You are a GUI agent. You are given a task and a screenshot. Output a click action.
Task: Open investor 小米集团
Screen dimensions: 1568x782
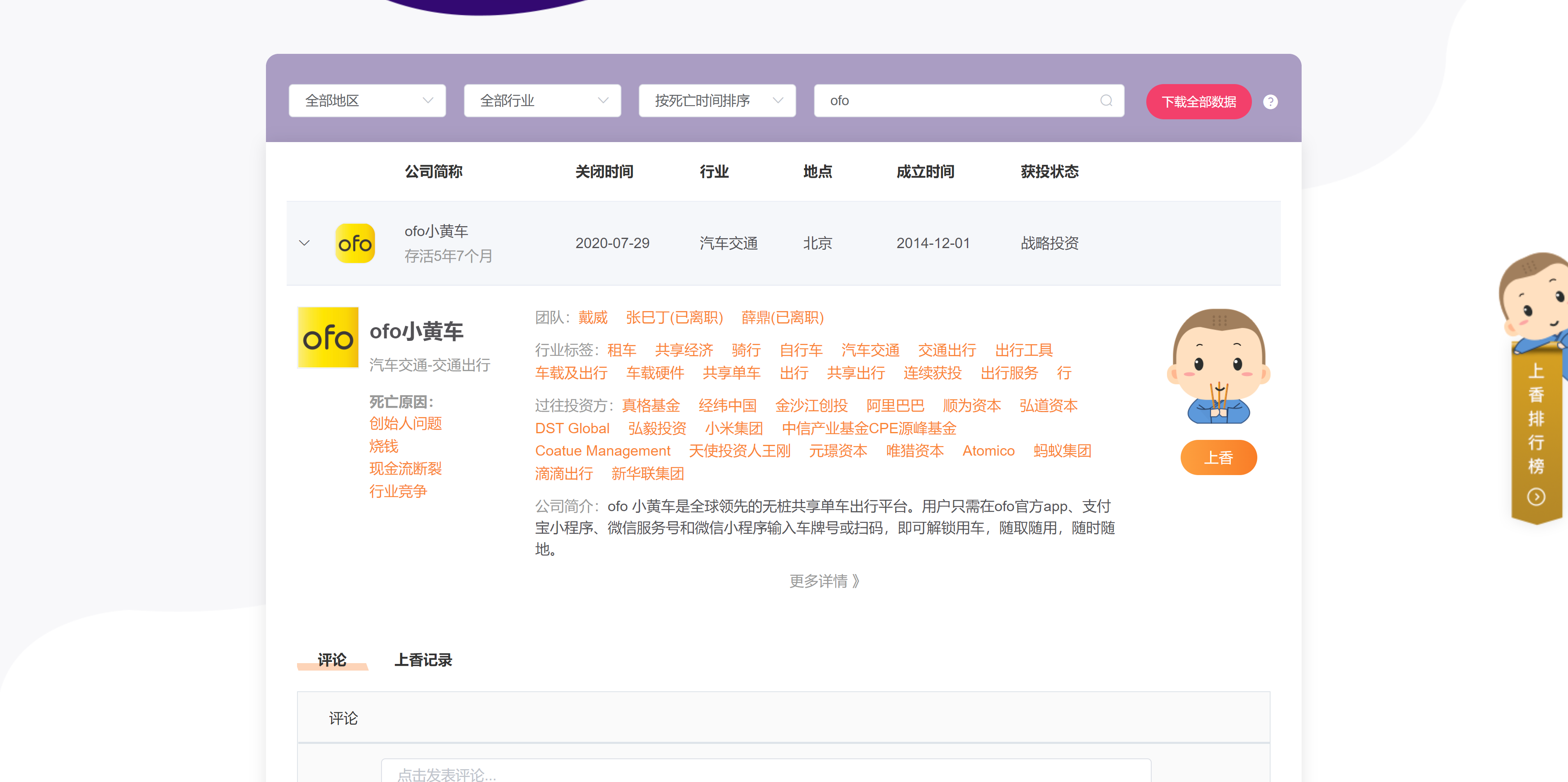(x=734, y=428)
